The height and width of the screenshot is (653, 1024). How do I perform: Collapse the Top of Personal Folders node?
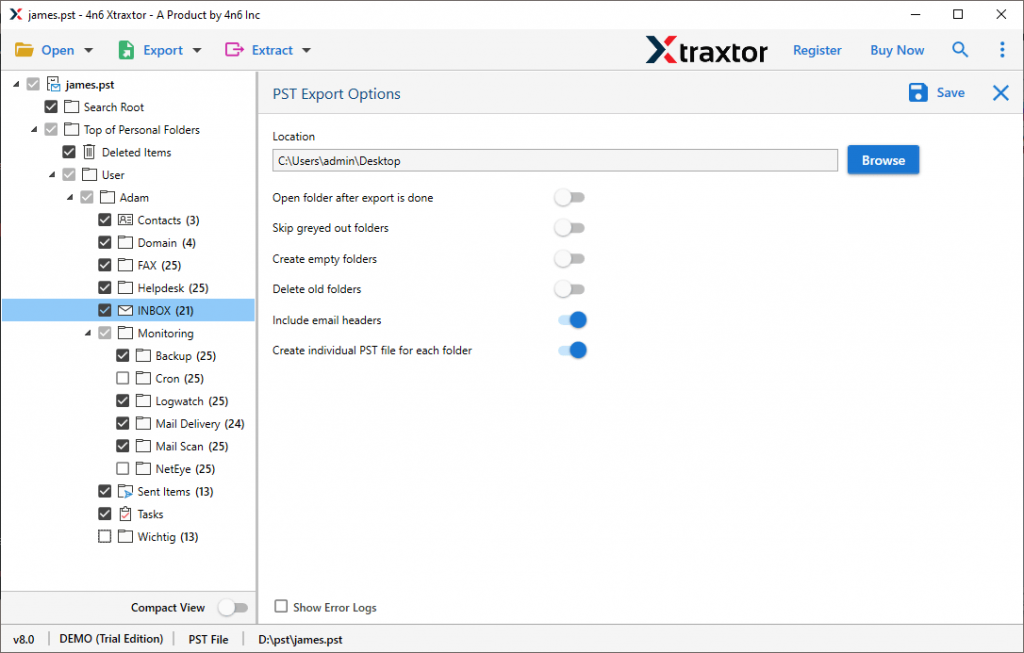point(32,129)
